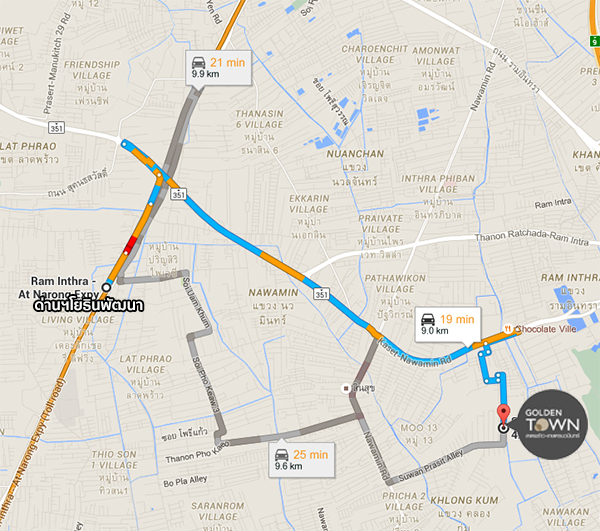Choose the 21 min 9.9 km route
This screenshot has width=600, height=531.
click(218, 67)
